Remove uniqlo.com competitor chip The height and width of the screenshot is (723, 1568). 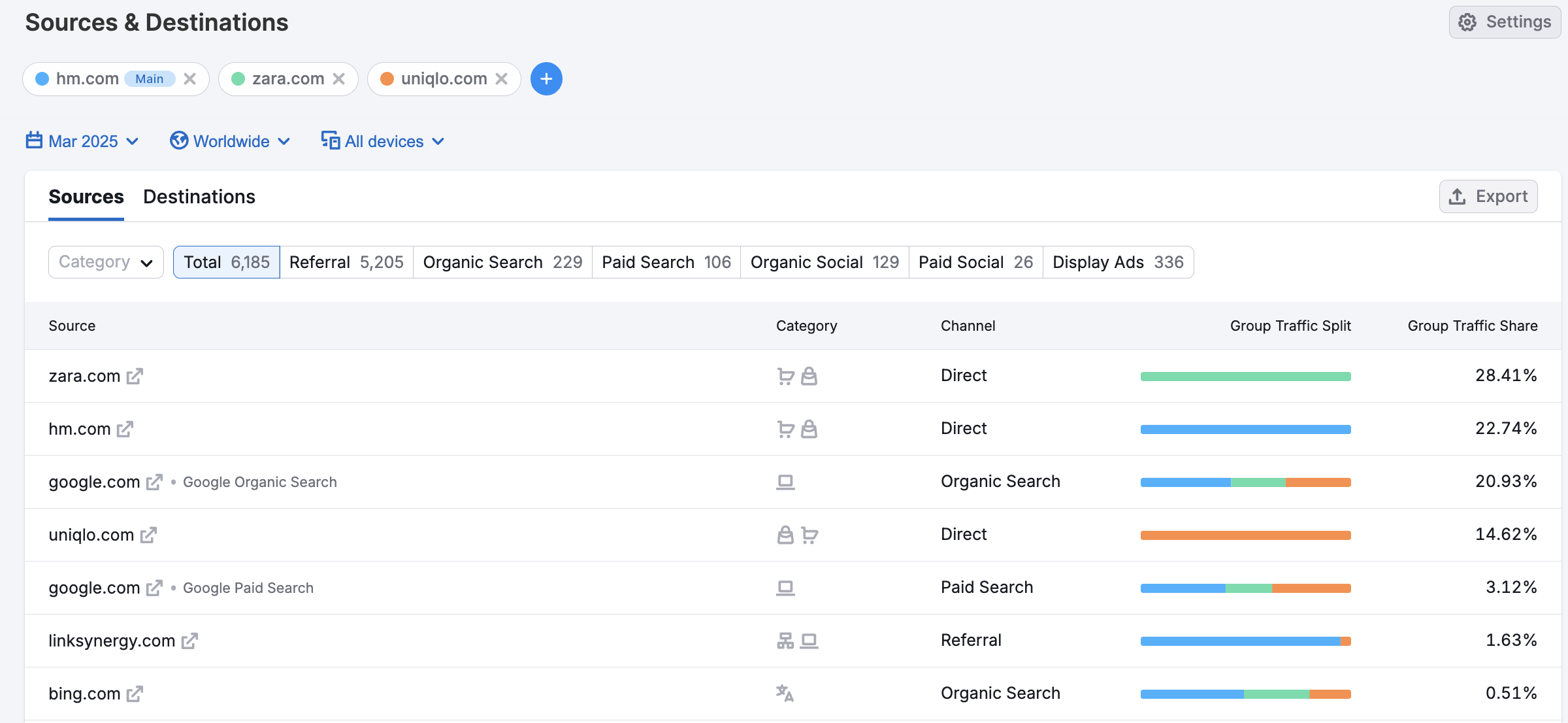502,79
